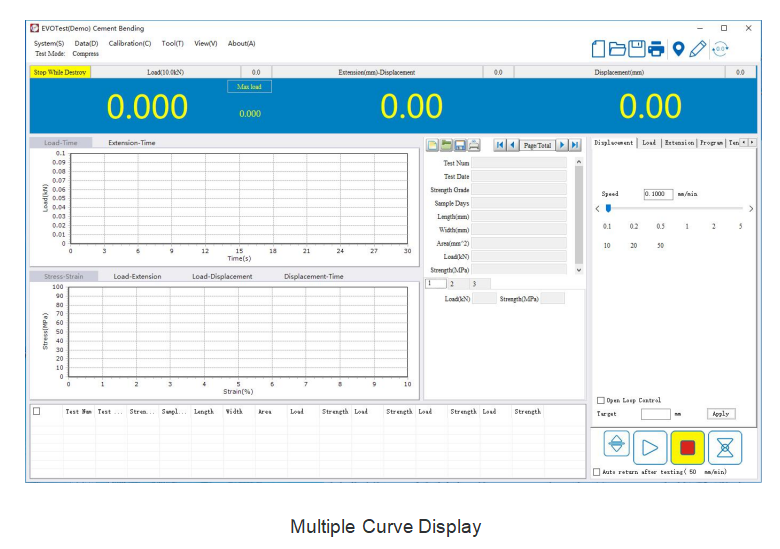
Task: Click the location pin icon
Action: click(678, 48)
